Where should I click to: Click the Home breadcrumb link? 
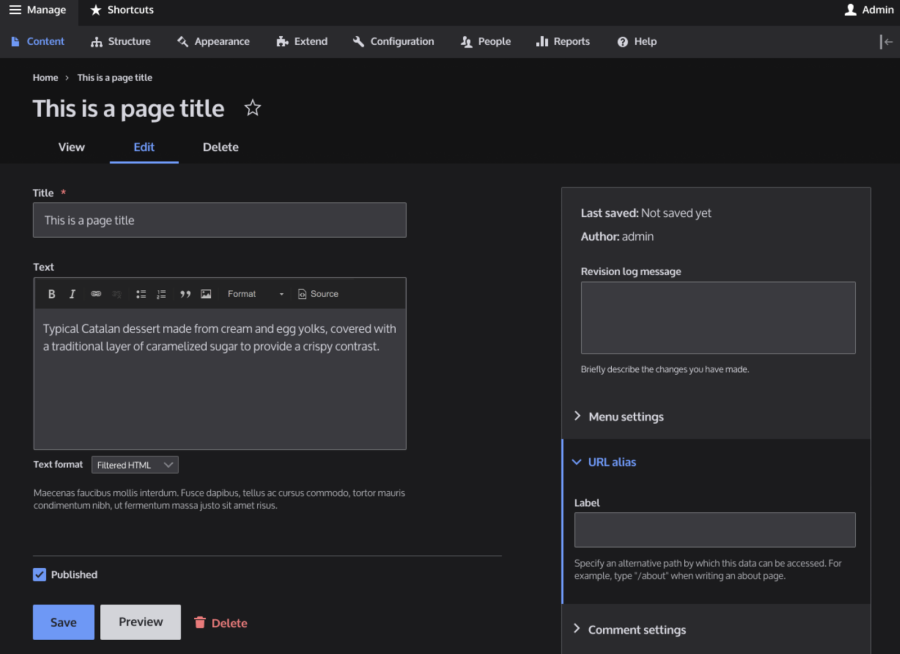point(45,78)
